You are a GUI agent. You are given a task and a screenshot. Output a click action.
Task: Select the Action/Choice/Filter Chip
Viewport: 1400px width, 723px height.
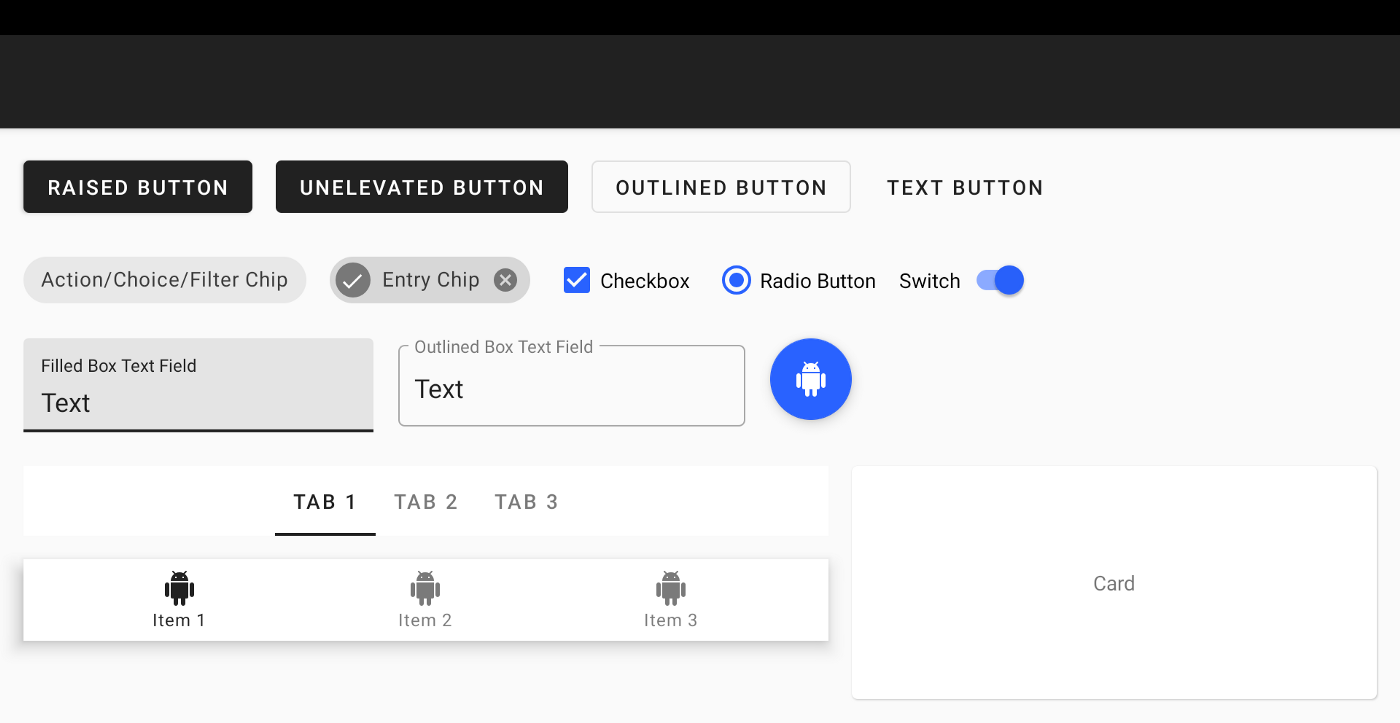(x=164, y=280)
